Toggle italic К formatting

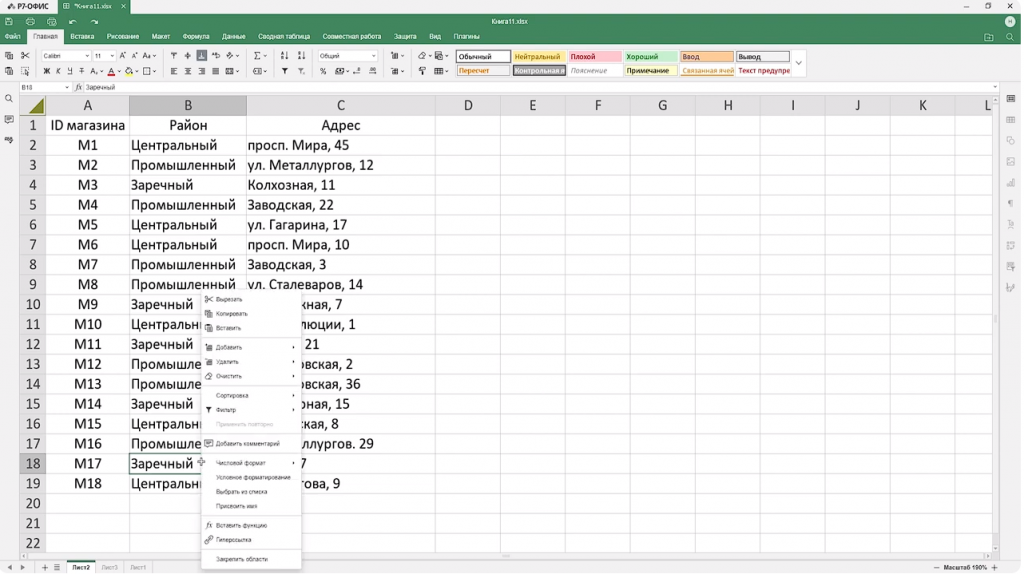coord(58,71)
